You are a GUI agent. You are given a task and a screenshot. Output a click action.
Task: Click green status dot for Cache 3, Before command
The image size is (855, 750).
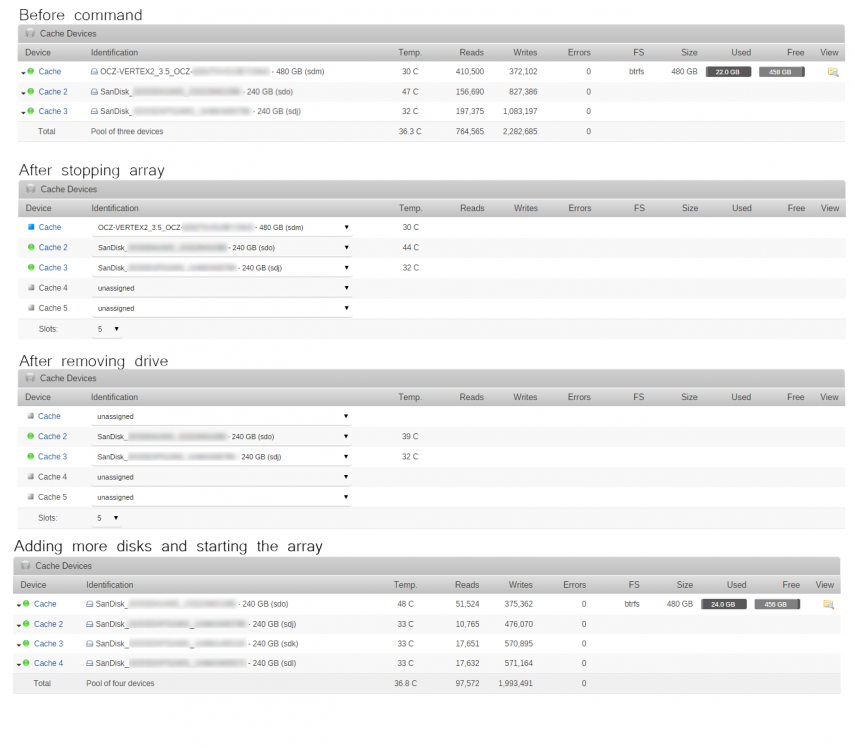point(31,111)
